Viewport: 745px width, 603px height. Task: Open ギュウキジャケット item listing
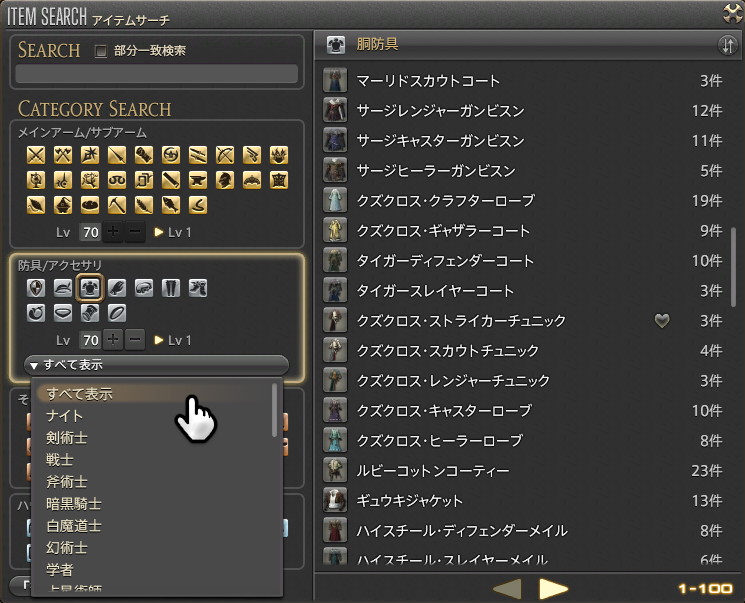(525, 500)
